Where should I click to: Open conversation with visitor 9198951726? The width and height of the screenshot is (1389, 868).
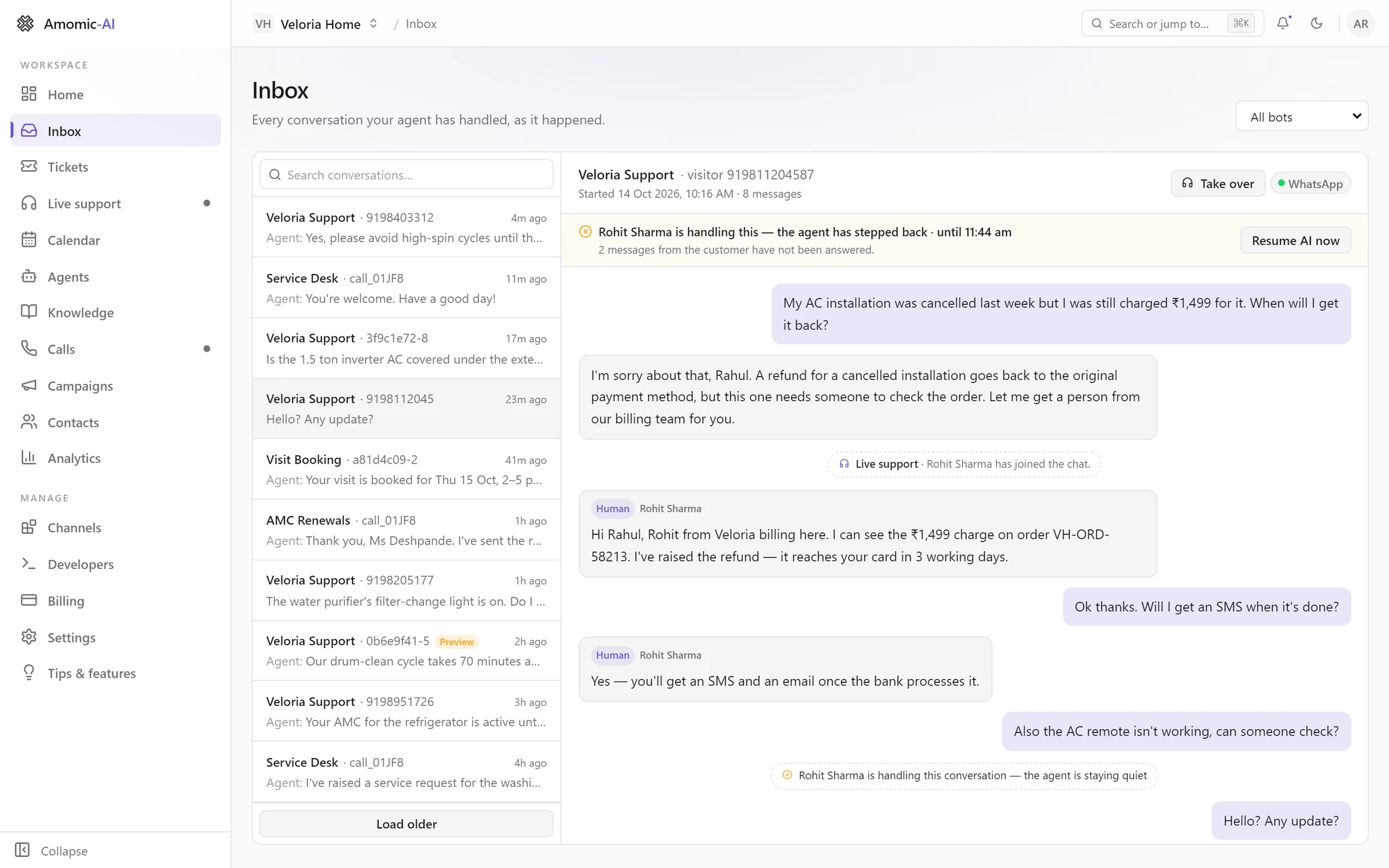pyautogui.click(x=406, y=711)
